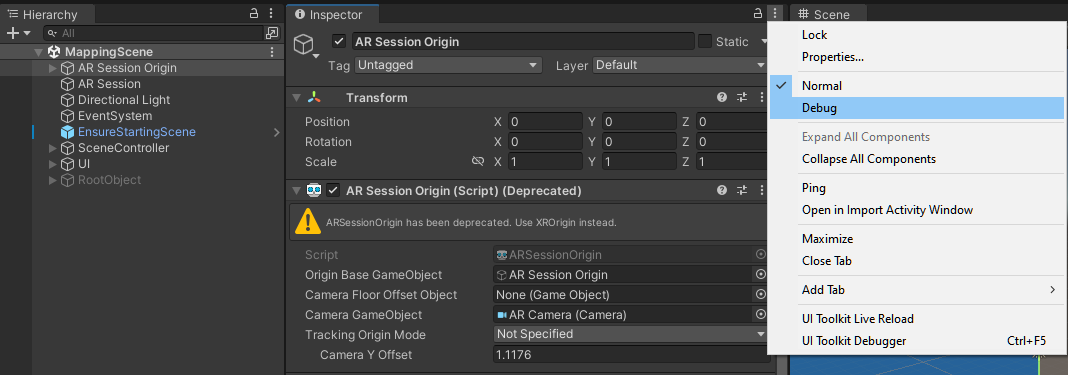Expand AR Session Origin in Hierarchy

click(53, 68)
